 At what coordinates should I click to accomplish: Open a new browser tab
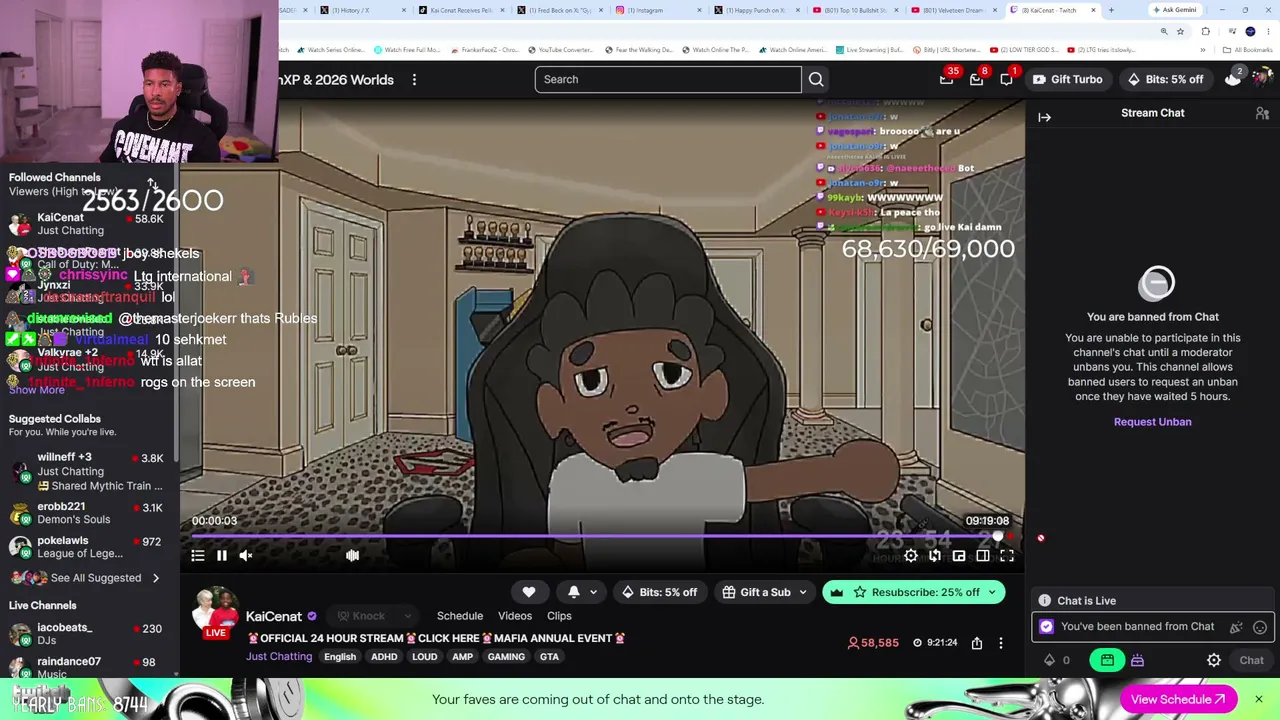[1111, 10]
